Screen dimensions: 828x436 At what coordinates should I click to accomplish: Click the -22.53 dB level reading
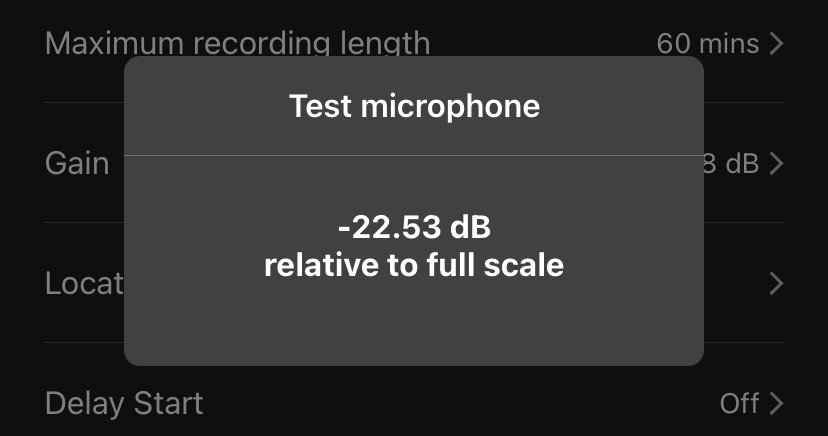pyautogui.click(x=414, y=229)
